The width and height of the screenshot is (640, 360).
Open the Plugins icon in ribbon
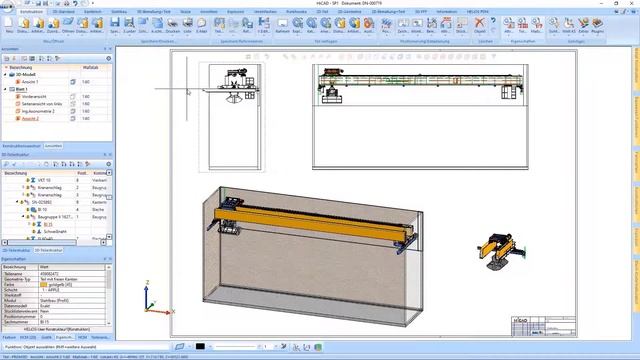tap(597, 25)
